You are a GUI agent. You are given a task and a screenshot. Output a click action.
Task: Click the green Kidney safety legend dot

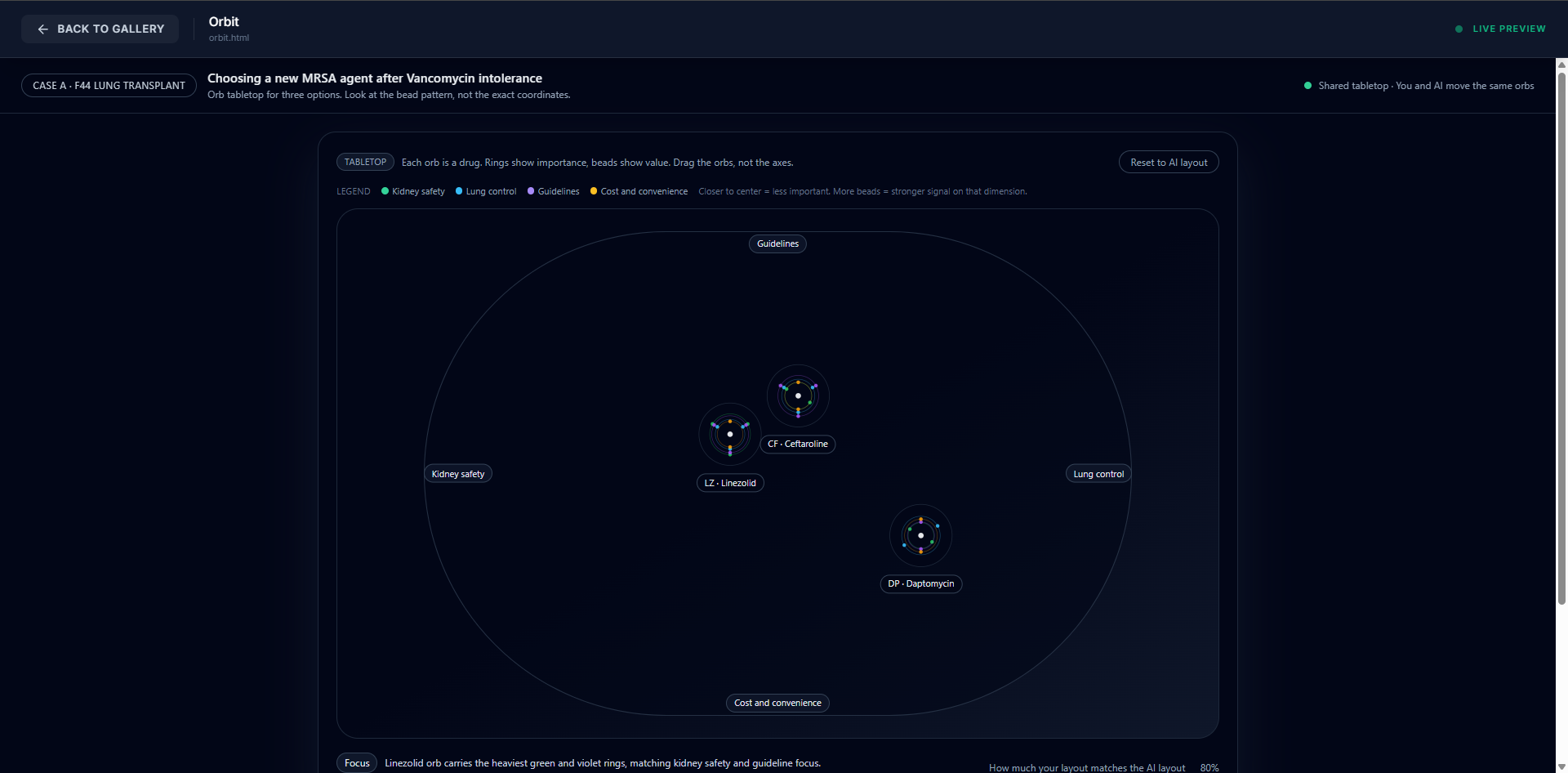tap(385, 190)
